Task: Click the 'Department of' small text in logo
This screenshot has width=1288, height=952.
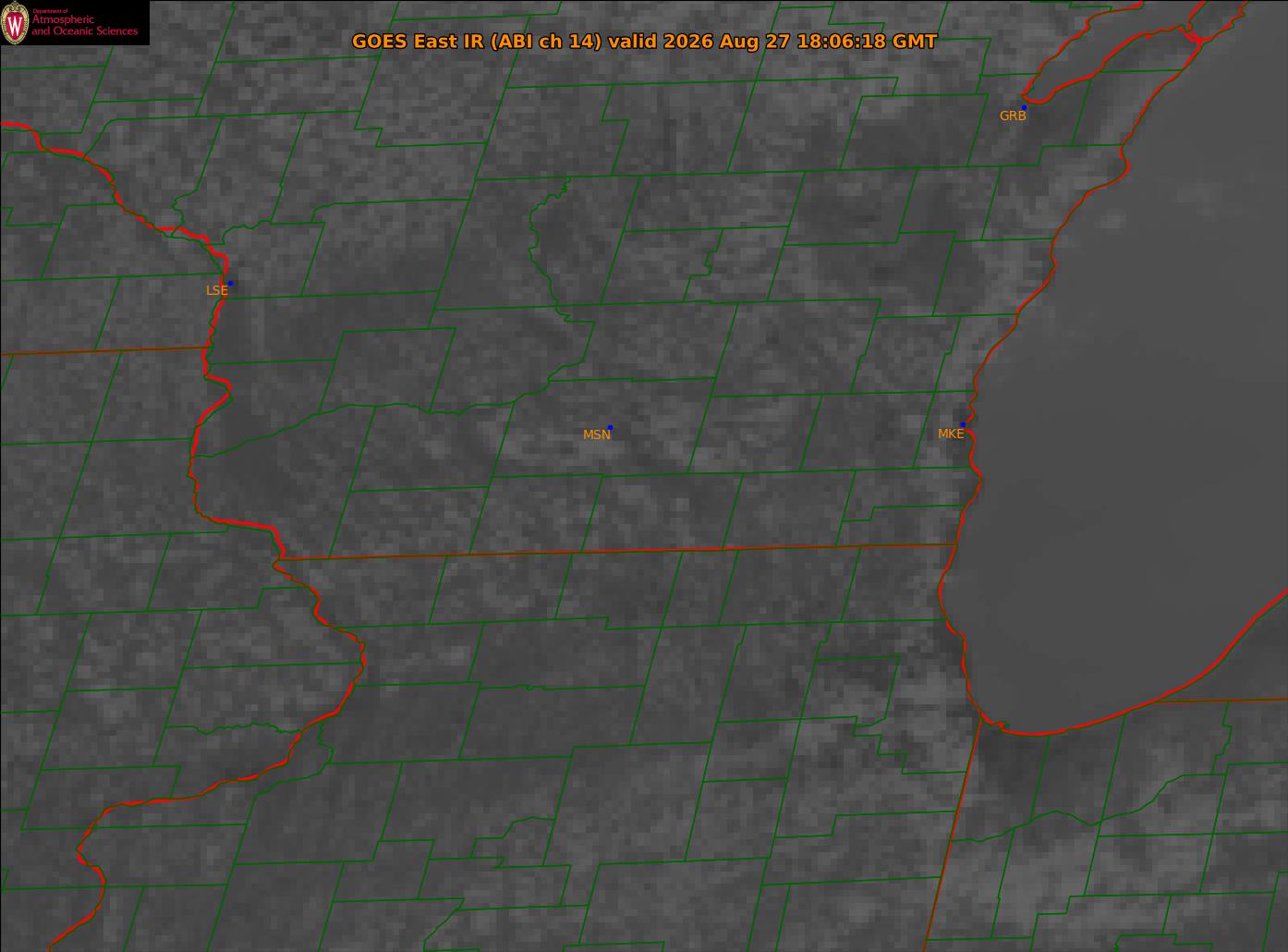Action: tap(50, 10)
